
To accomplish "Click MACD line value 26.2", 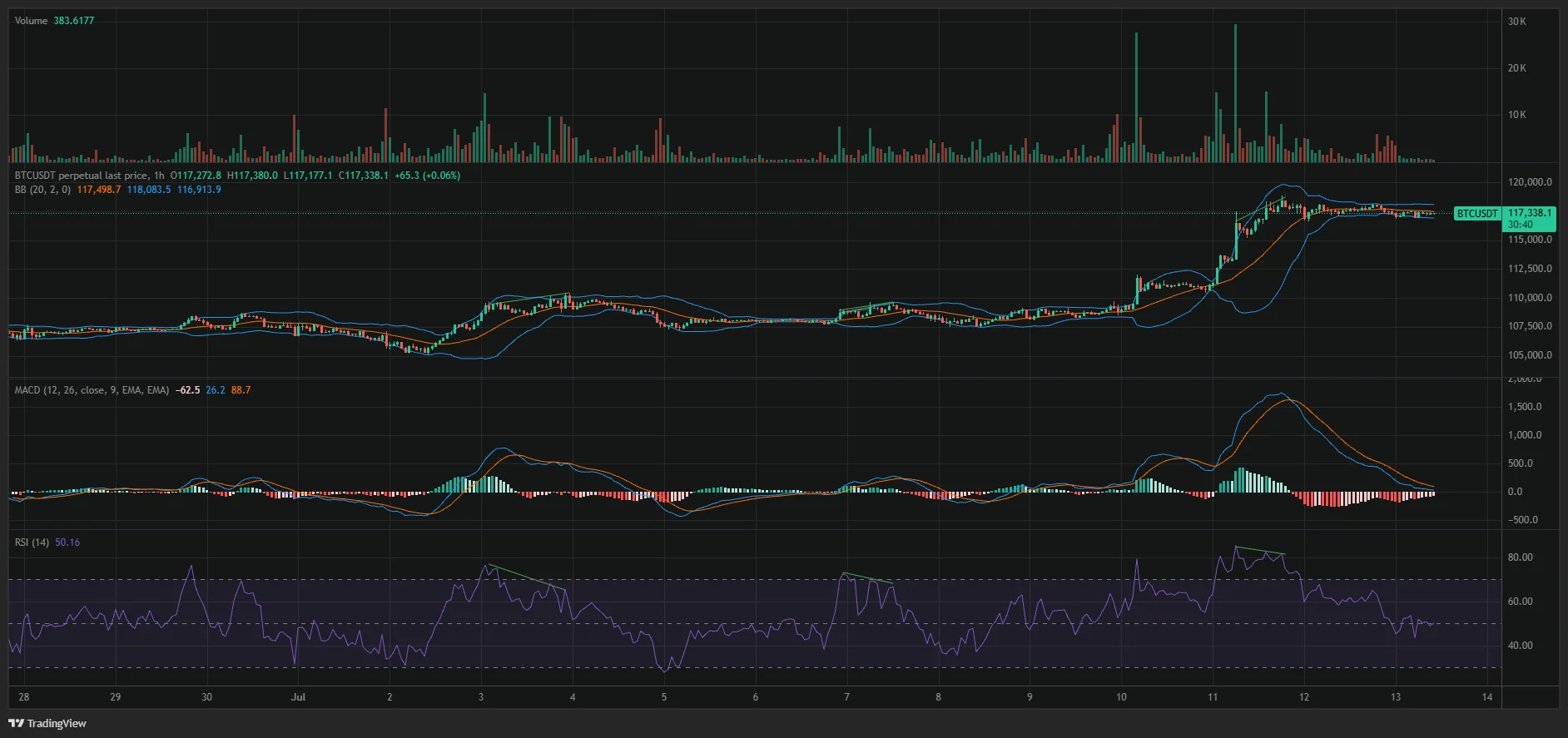I will 216,390.
